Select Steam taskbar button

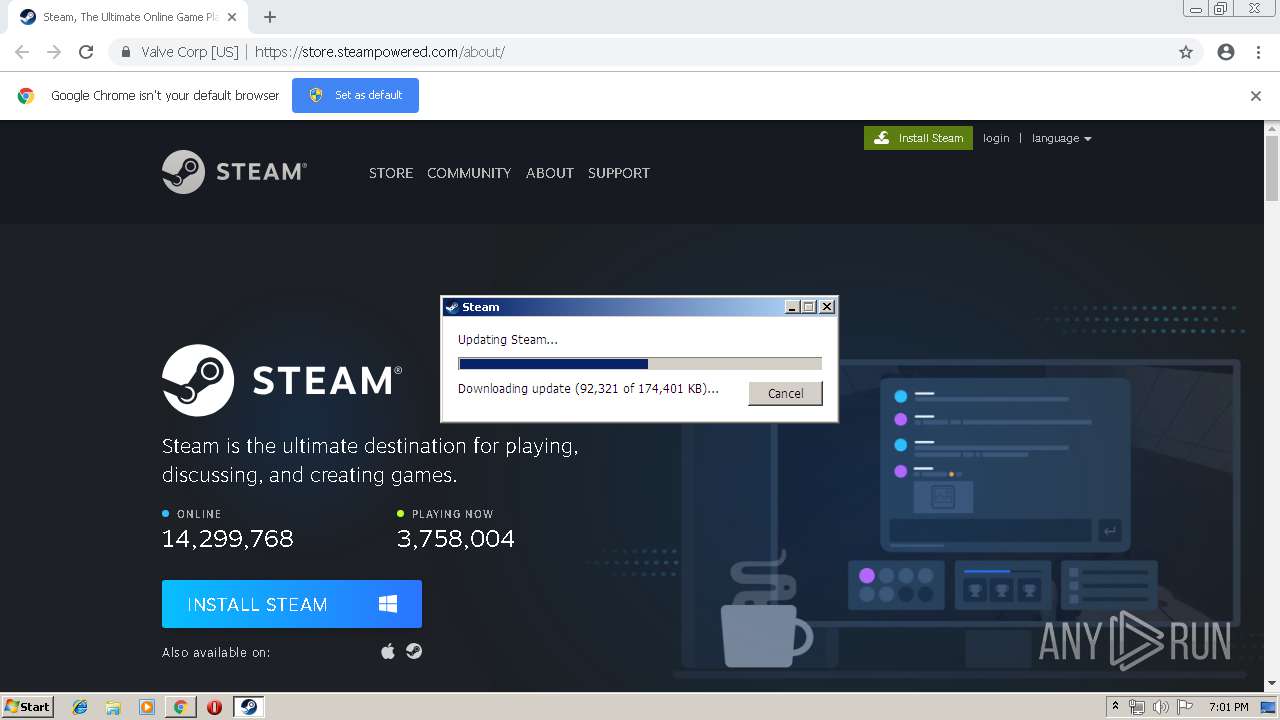coord(248,707)
